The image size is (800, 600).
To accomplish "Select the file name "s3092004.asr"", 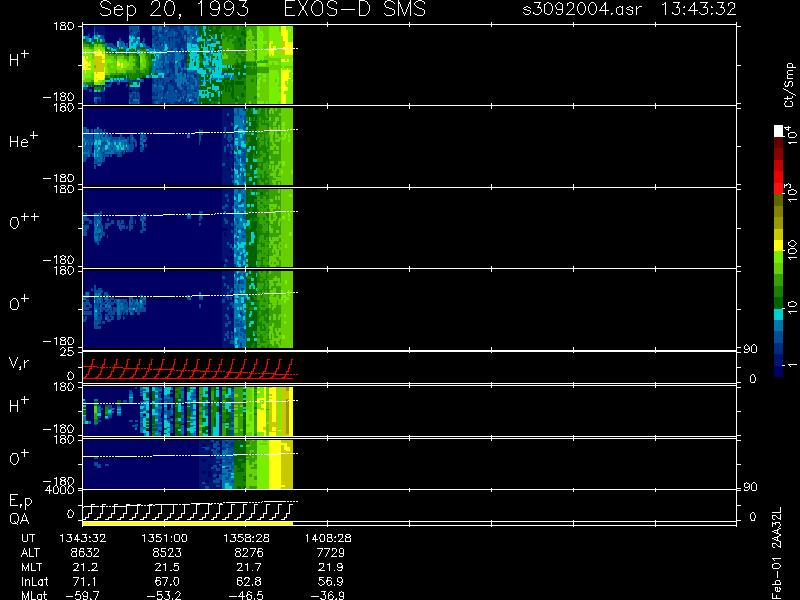I will pos(582,9).
